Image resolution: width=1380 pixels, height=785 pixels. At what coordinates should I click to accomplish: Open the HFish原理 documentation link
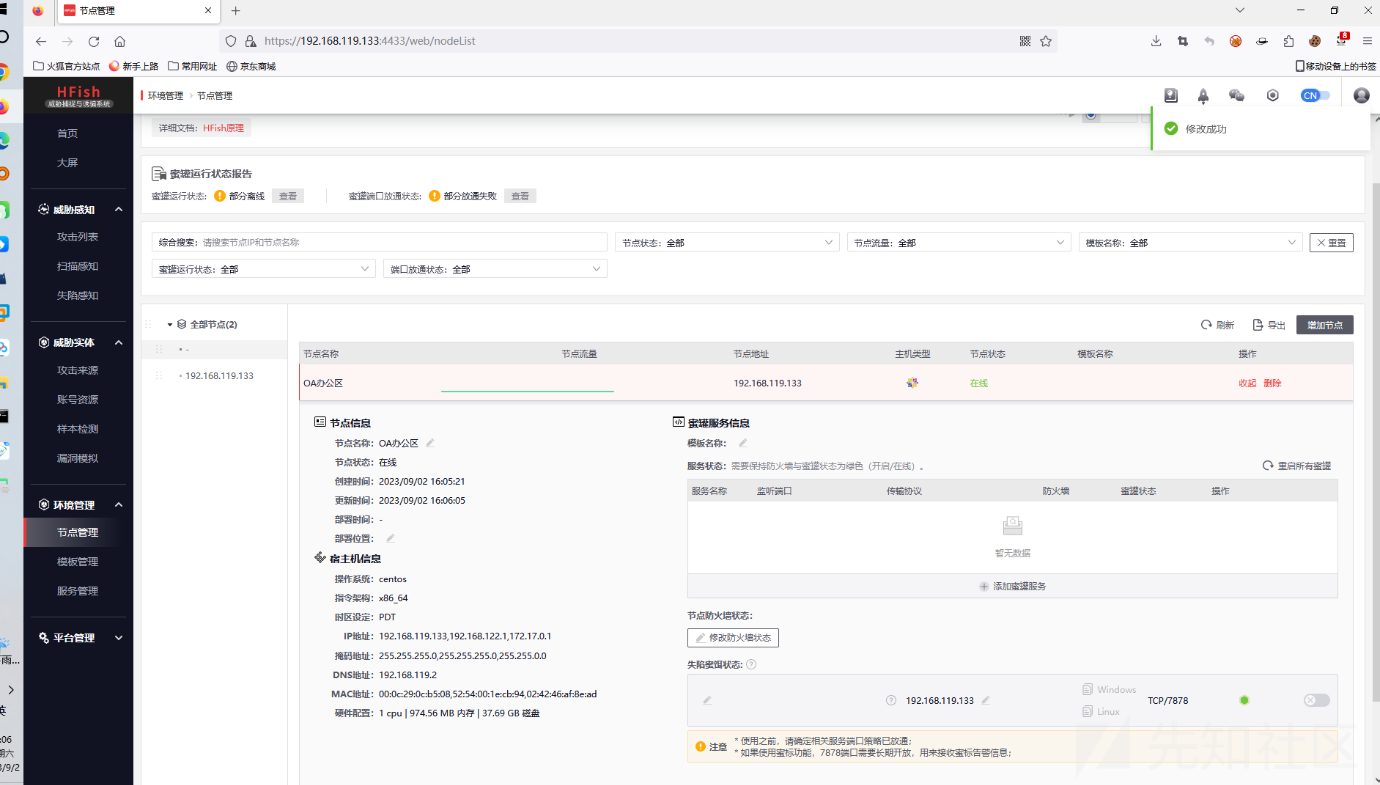(223, 128)
